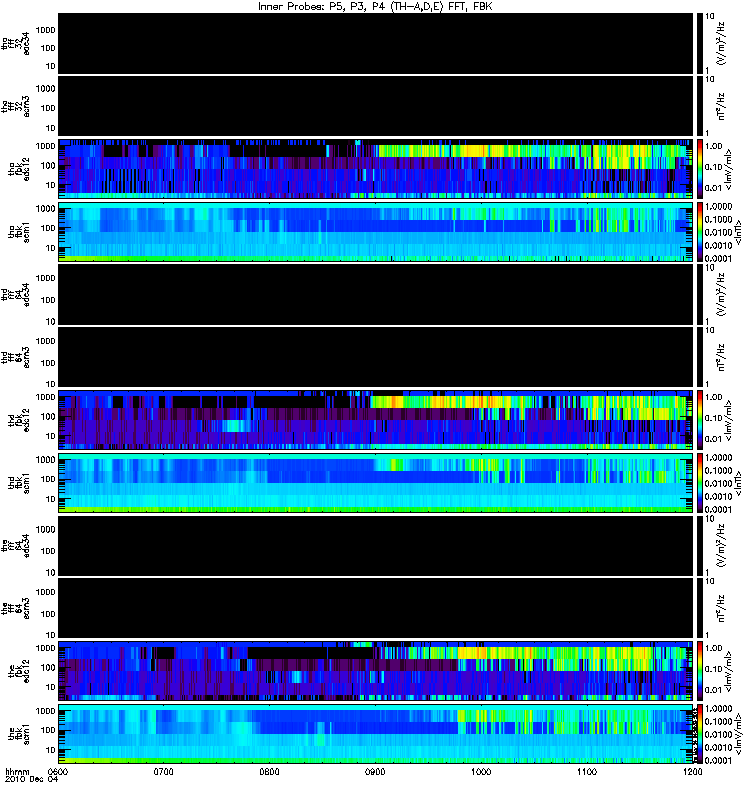Click the nT²/Hz unit label of thd scm3
750x800 pixels.
(722, 357)
